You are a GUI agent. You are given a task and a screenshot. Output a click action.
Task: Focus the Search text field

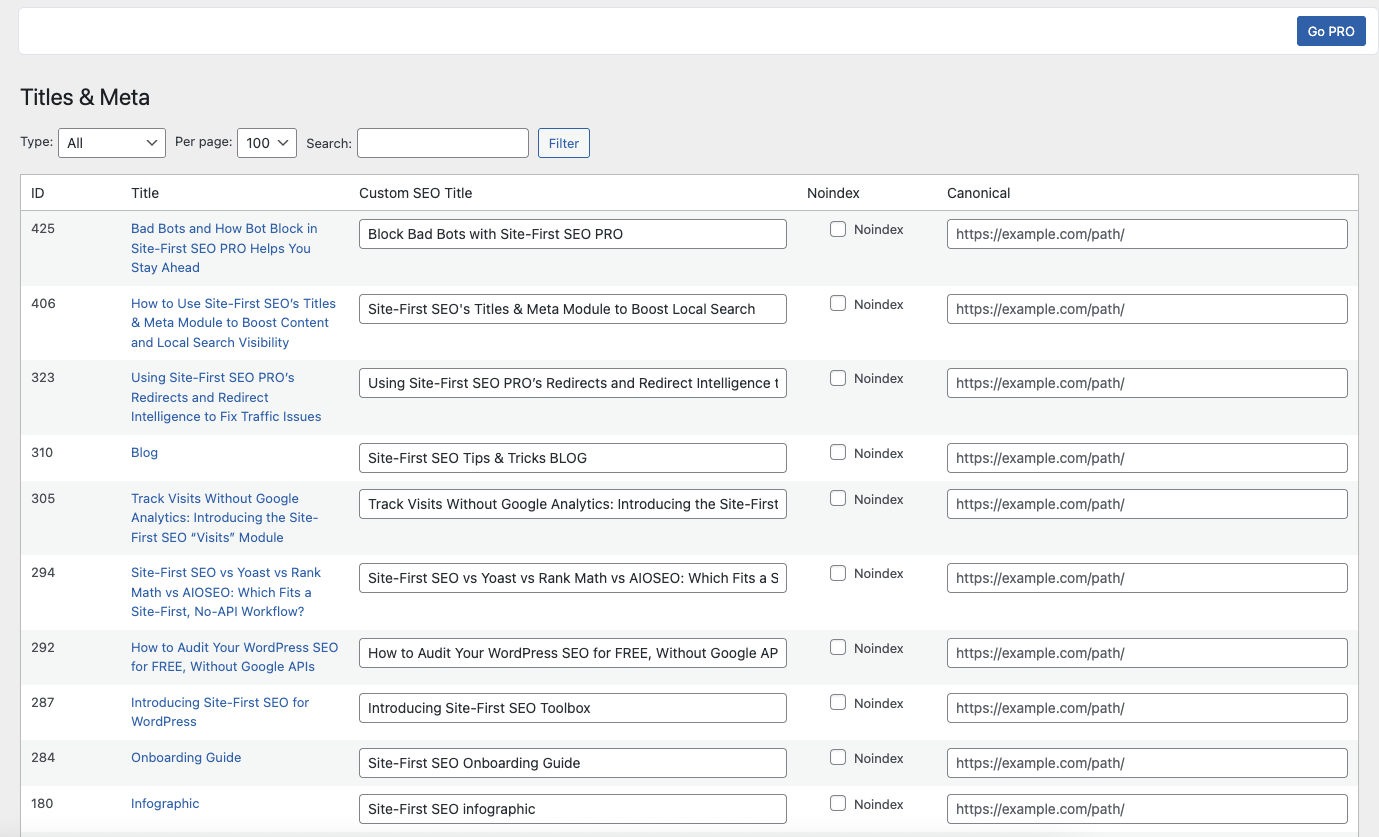coord(442,143)
